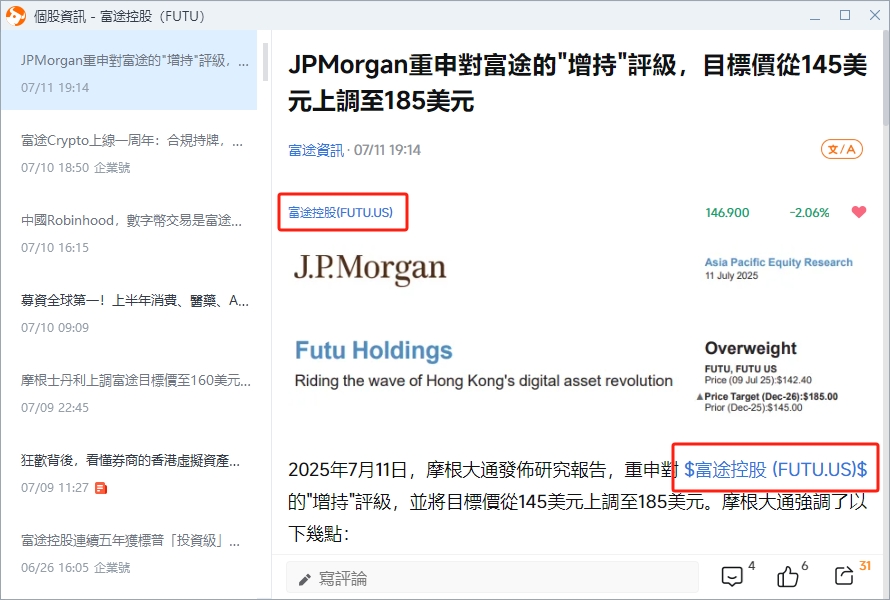Screen dimensions: 890x600
Task: Click the 06/26 16:05 企業號 timestamp
Action: click(x=75, y=568)
